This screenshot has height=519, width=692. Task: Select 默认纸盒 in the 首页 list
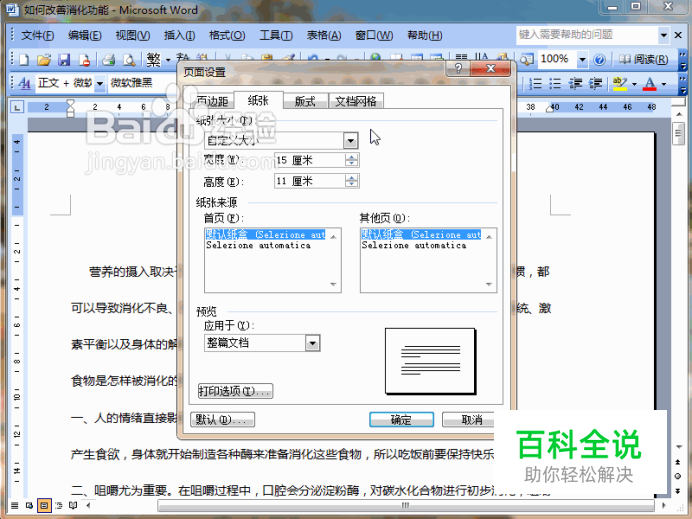tap(266, 234)
